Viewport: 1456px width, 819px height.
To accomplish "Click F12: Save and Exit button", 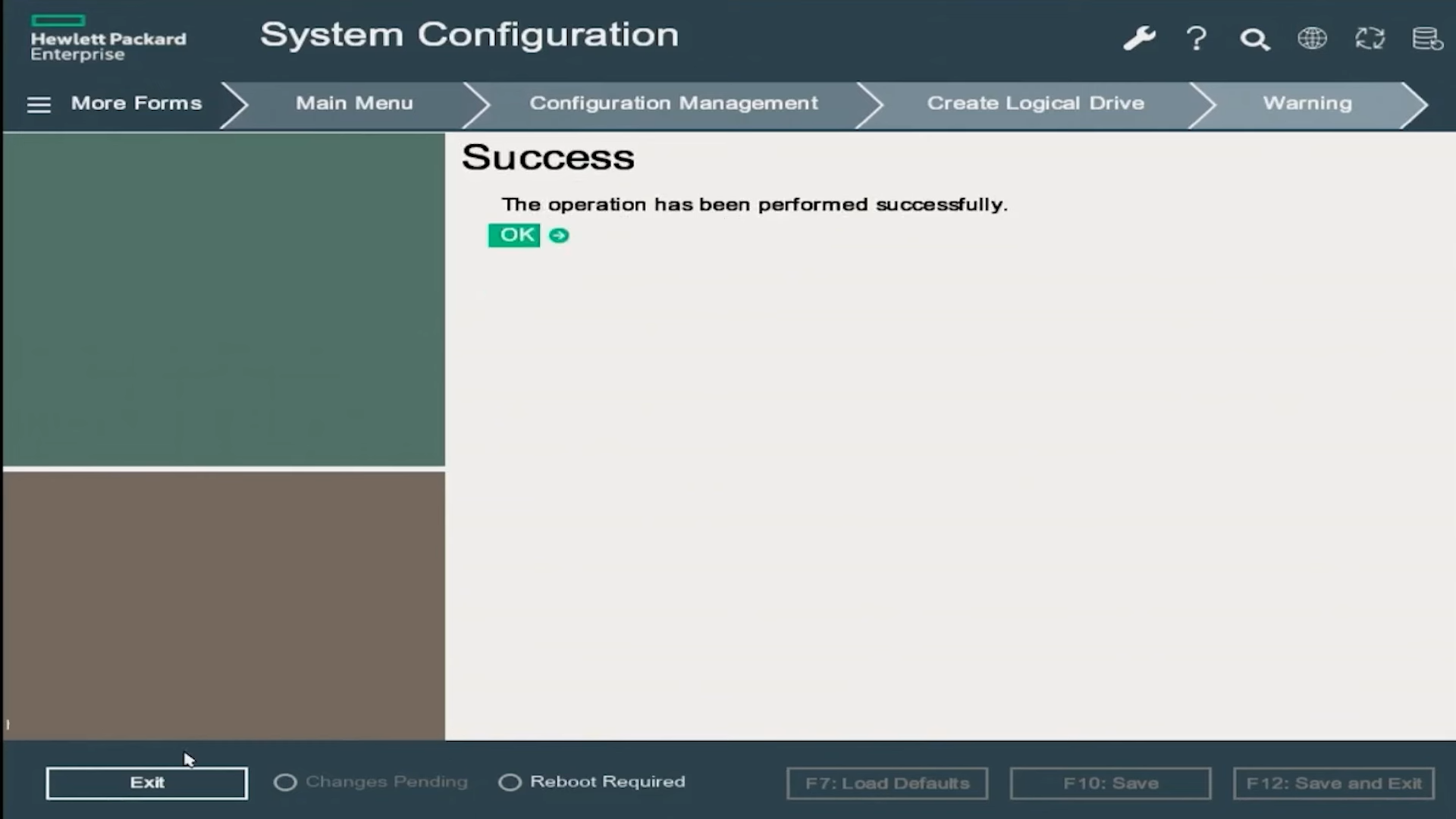I will click(1333, 783).
